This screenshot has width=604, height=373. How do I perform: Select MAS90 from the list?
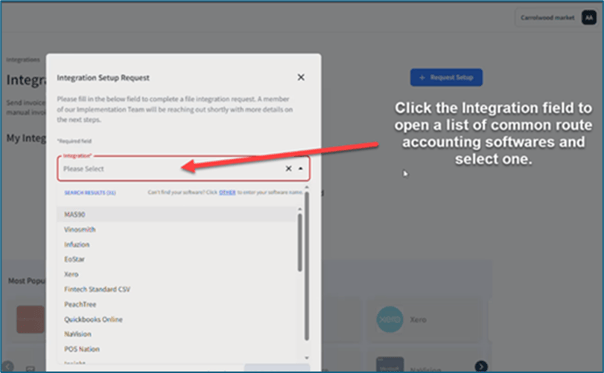click(x=177, y=215)
